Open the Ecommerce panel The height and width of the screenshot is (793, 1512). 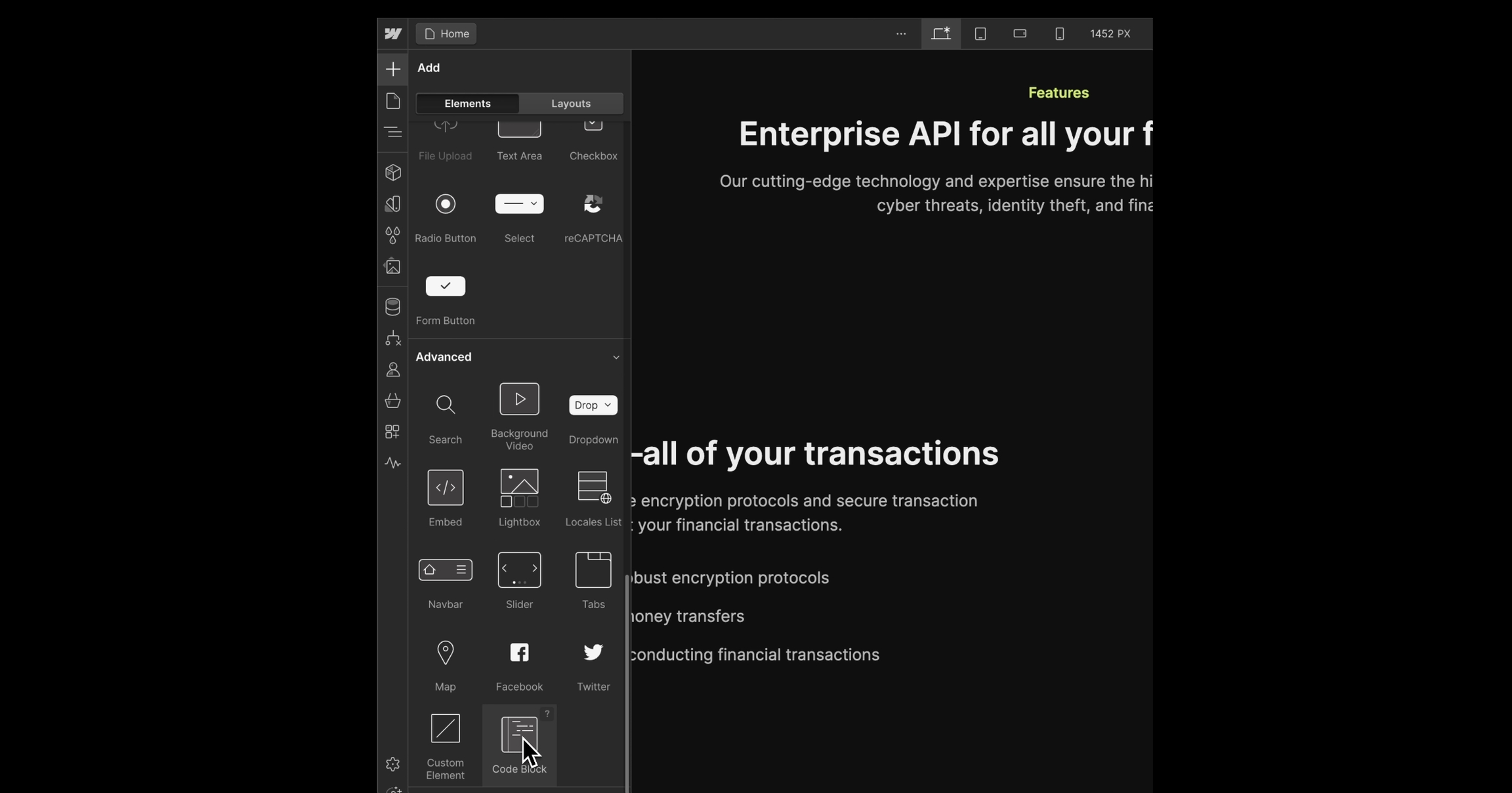click(x=392, y=401)
